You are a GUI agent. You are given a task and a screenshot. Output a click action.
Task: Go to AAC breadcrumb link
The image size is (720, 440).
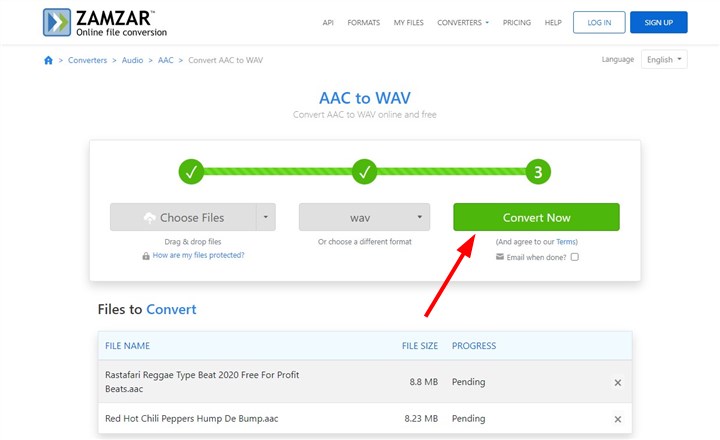pos(166,60)
